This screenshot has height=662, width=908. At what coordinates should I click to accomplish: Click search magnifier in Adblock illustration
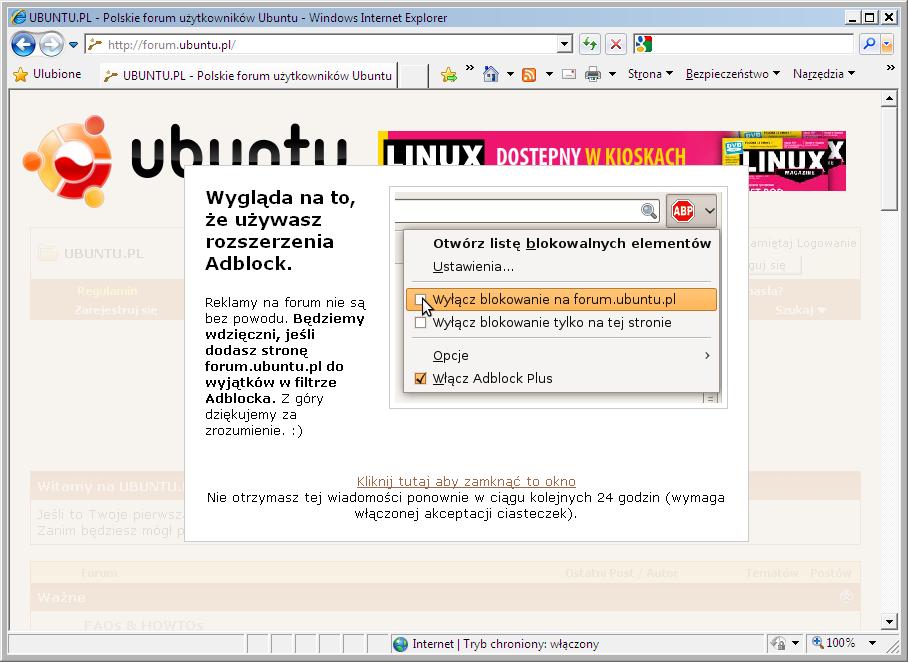649,211
